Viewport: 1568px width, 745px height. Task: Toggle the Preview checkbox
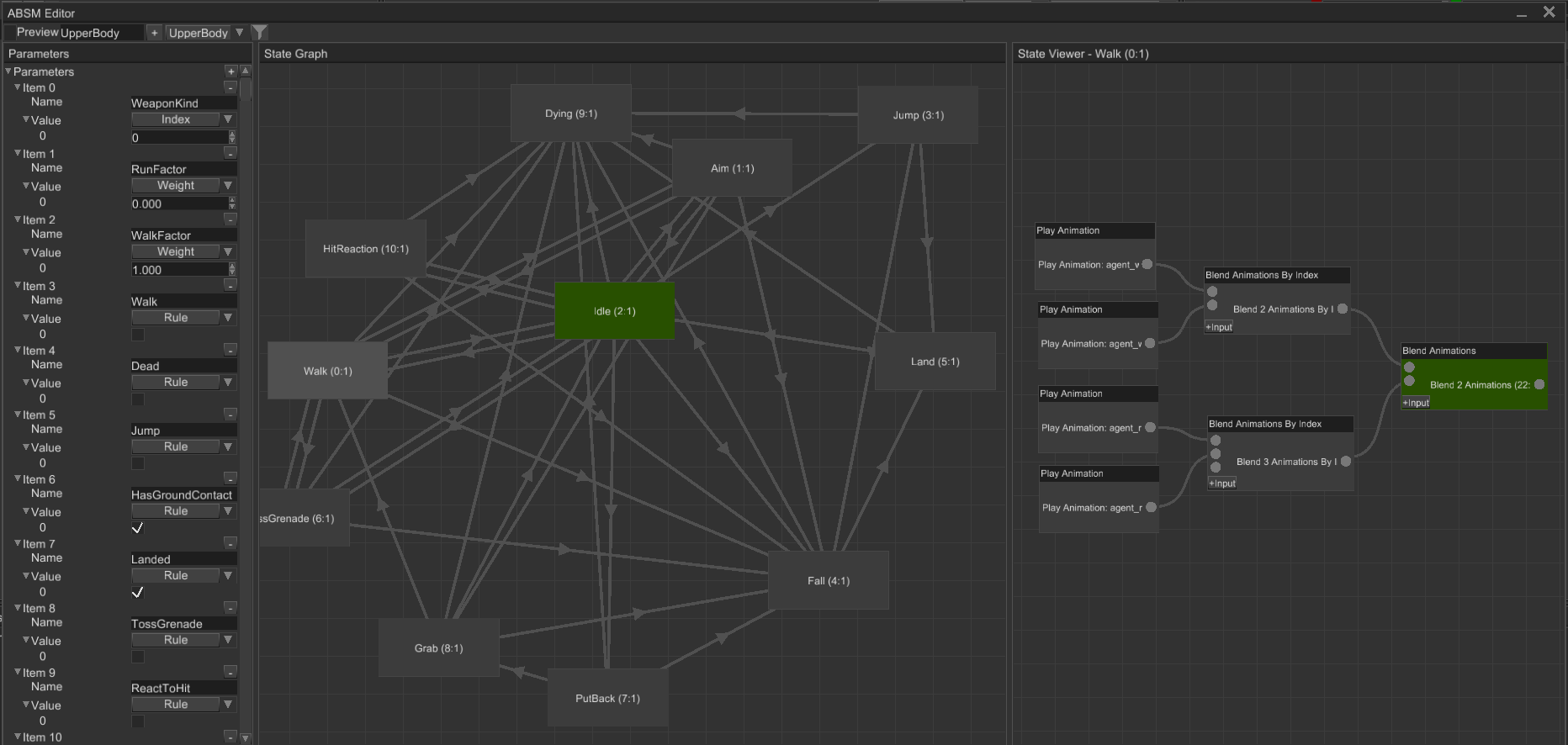tap(10, 33)
